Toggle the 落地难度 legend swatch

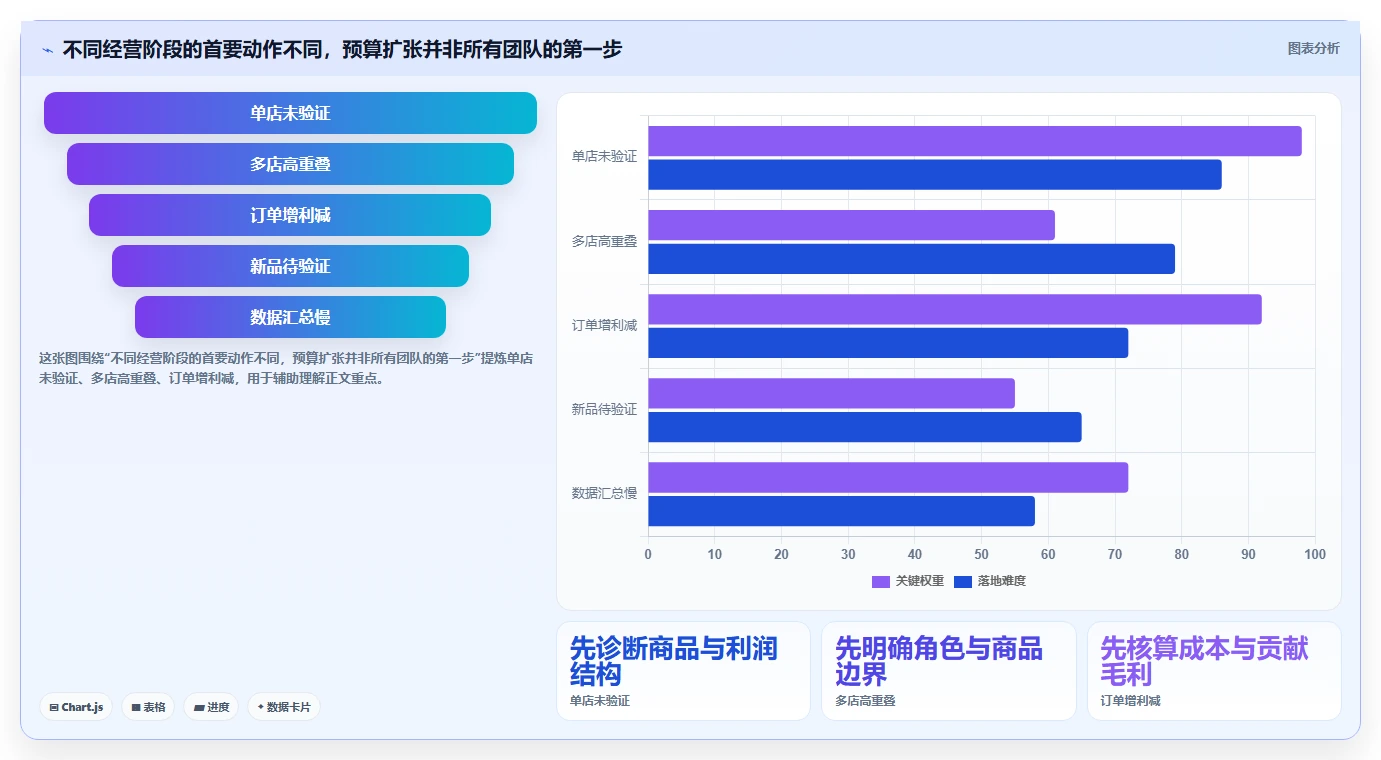[963, 581]
